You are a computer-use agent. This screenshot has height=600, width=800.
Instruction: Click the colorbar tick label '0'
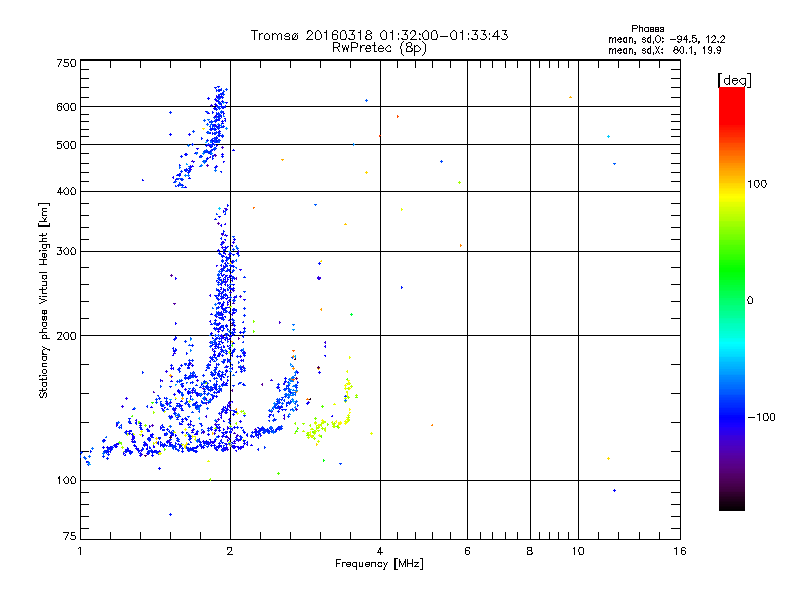tap(750, 301)
